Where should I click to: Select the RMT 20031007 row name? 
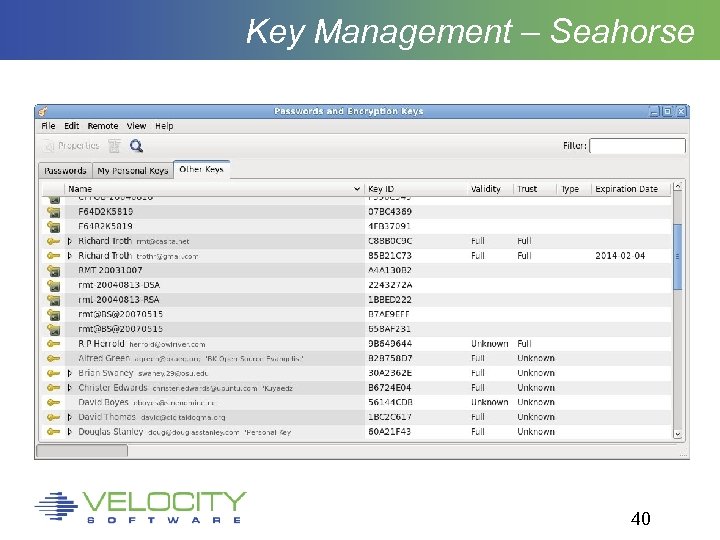[110, 270]
